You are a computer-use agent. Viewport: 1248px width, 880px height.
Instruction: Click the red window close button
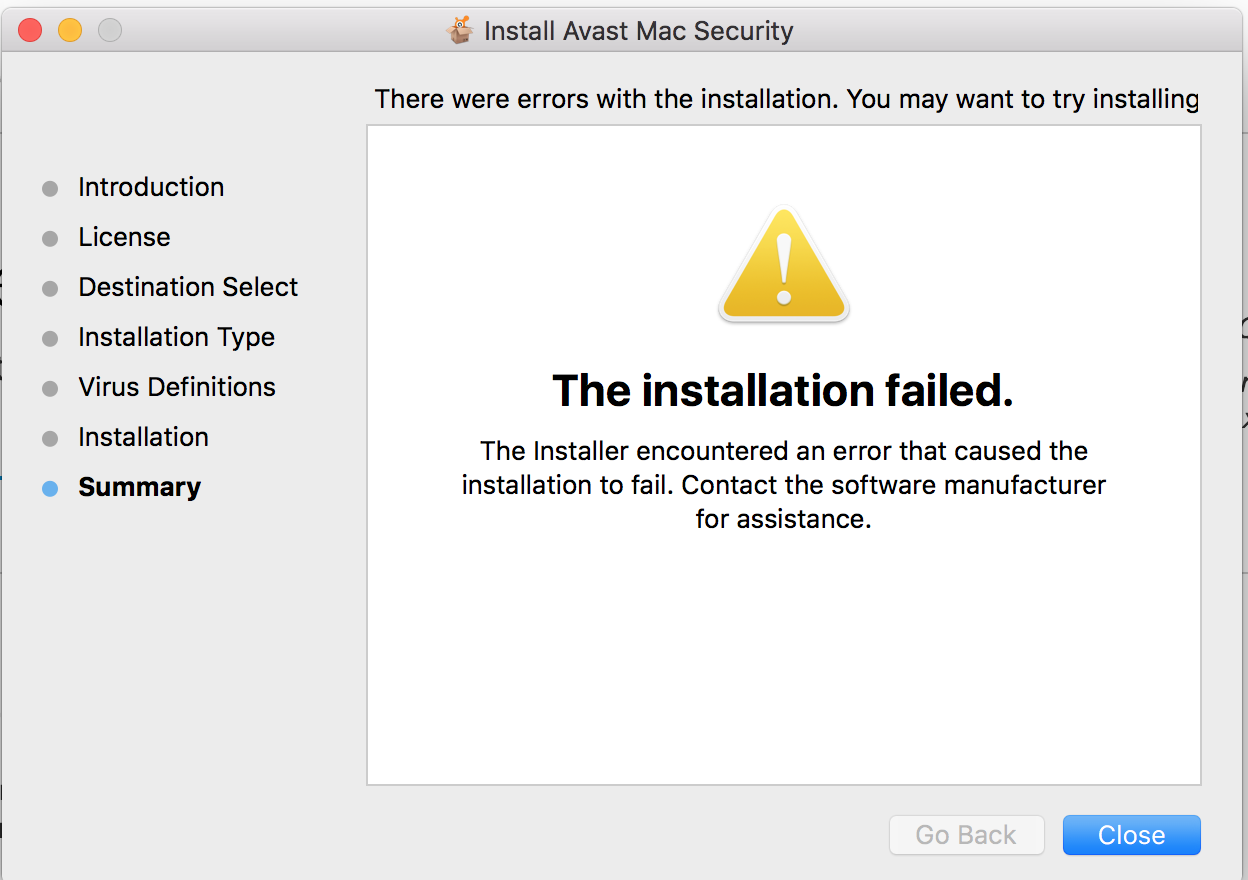pos(31,31)
